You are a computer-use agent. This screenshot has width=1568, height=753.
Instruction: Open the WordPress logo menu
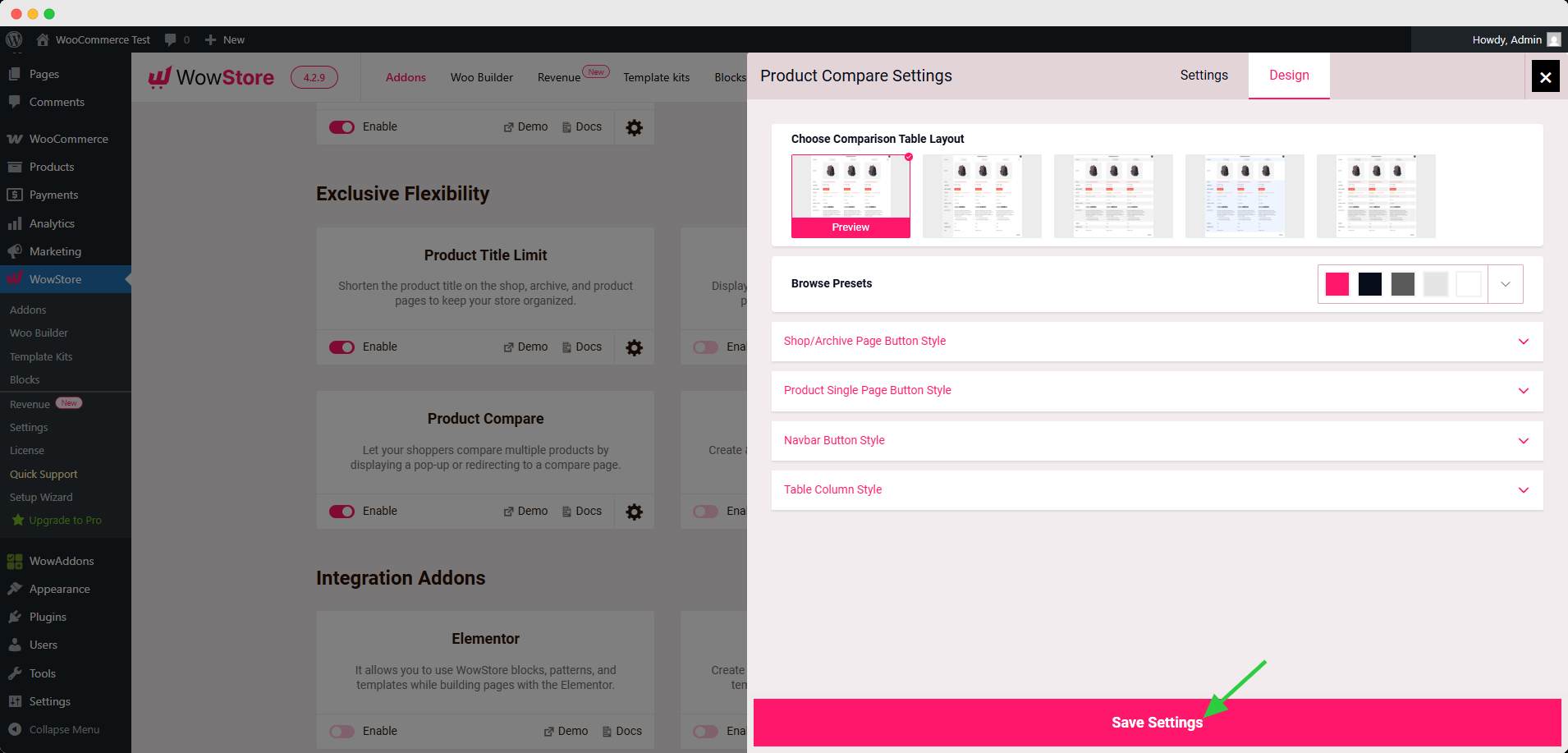click(x=14, y=39)
